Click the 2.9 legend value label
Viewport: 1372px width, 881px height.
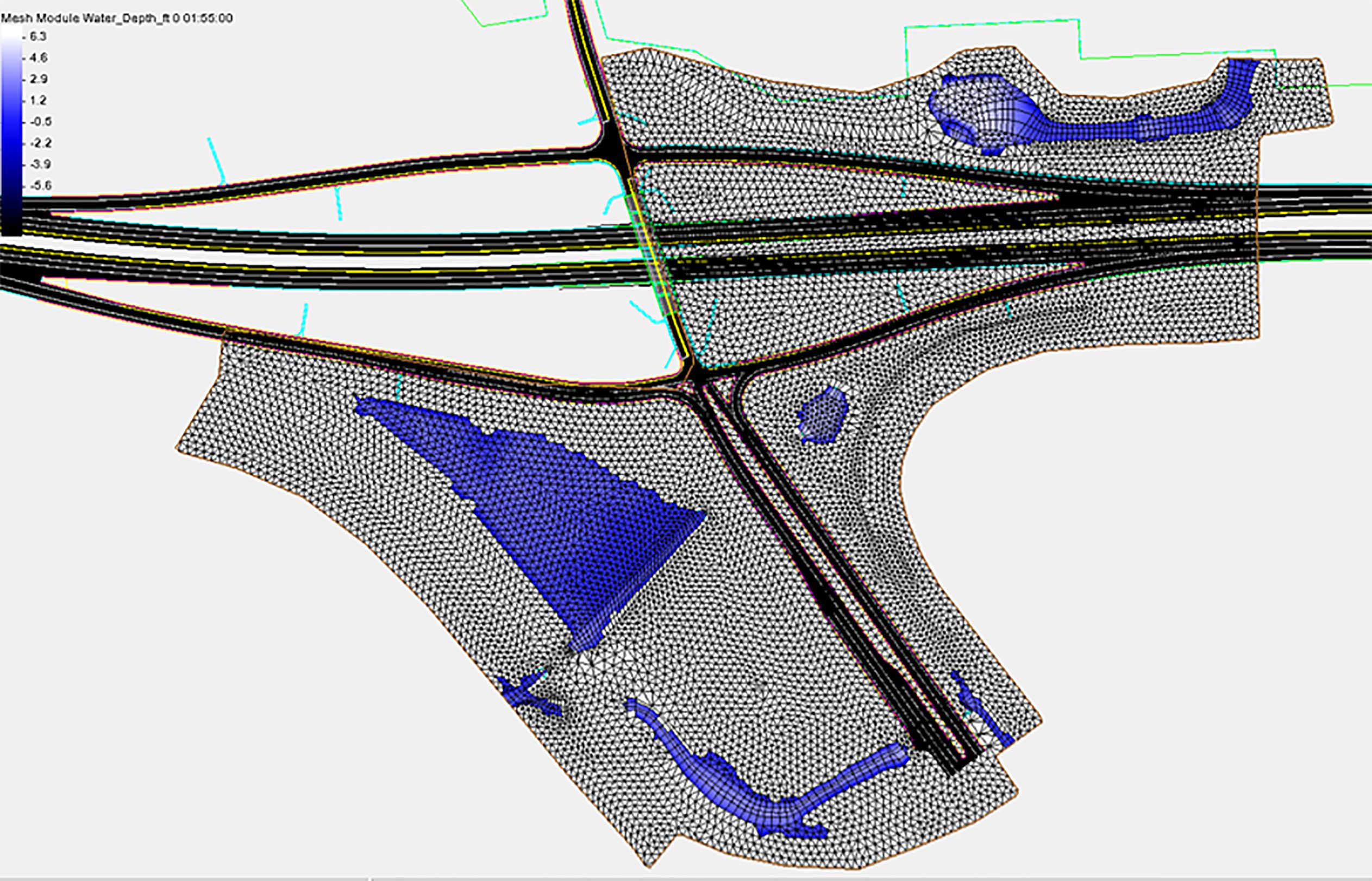coord(39,79)
